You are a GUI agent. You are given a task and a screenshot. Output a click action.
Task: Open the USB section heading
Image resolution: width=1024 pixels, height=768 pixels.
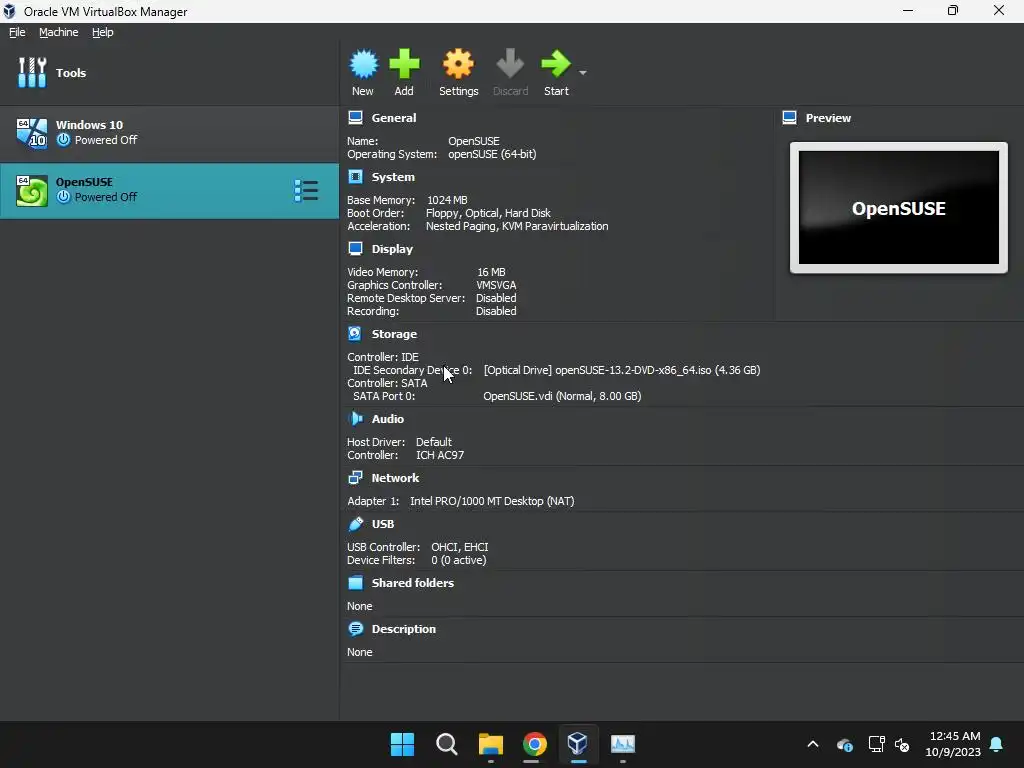click(x=383, y=524)
